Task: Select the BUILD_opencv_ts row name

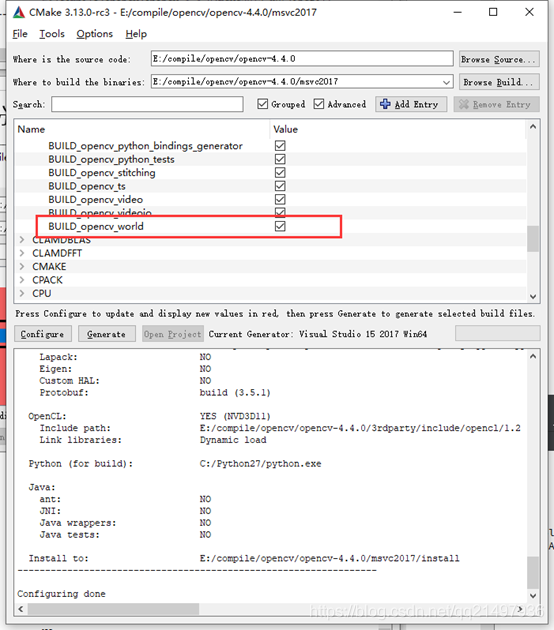Action: coord(87,186)
